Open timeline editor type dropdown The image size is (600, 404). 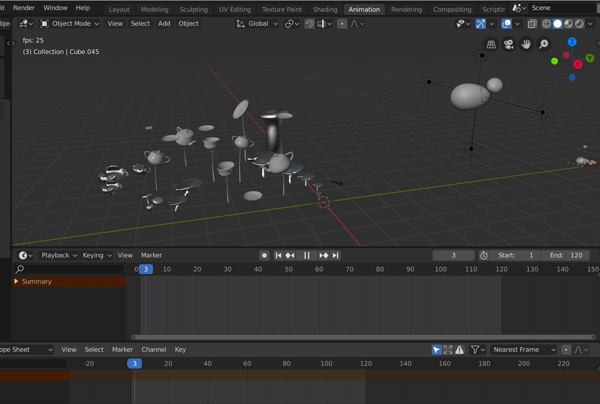(x=26, y=255)
